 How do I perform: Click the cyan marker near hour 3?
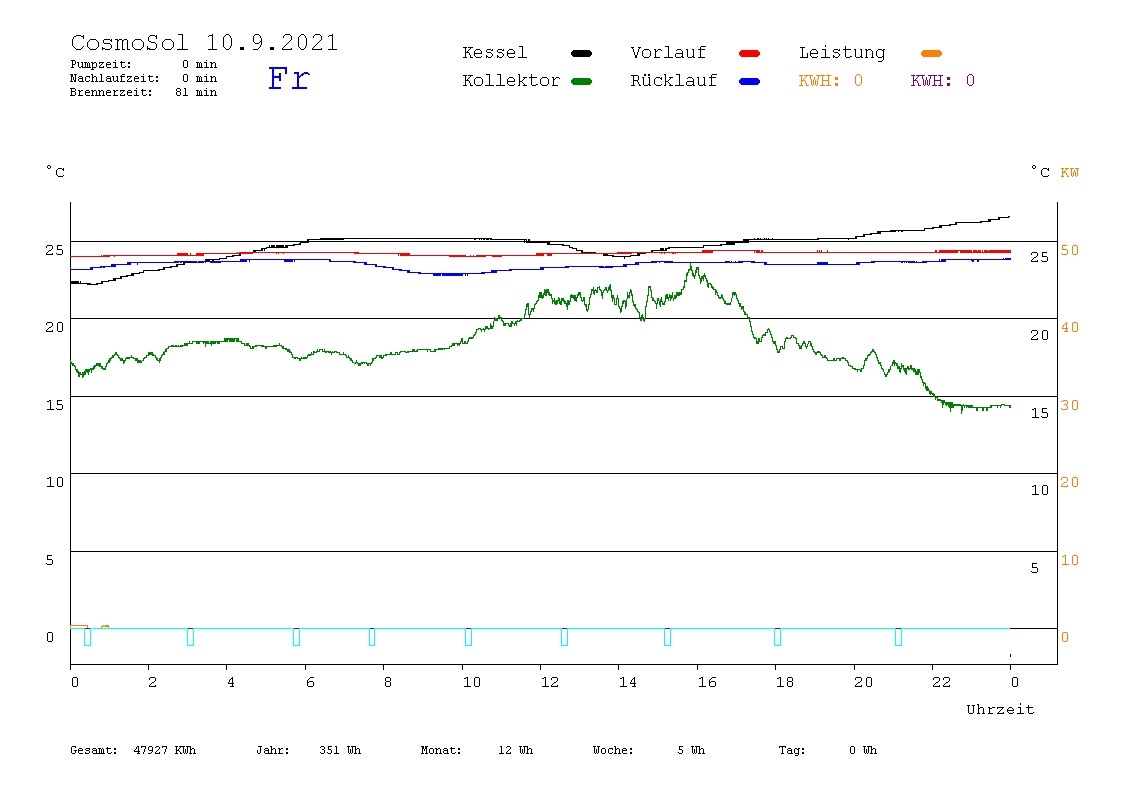tap(190, 637)
